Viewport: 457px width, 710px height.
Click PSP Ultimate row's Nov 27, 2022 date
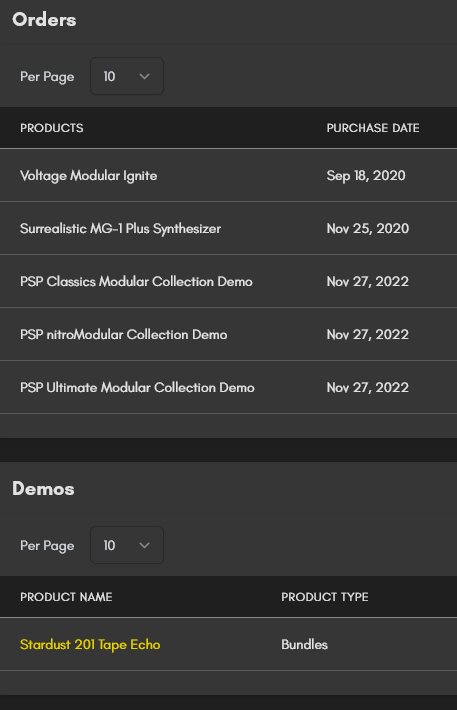tap(368, 388)
